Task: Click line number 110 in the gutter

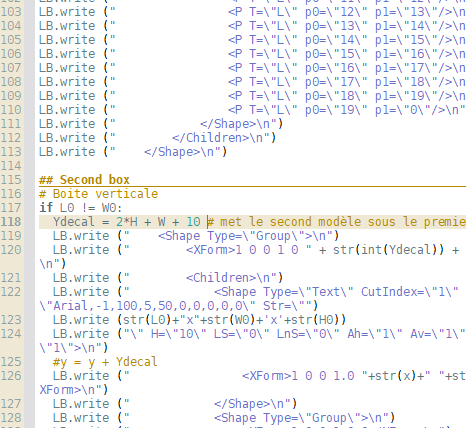Action: coord(11,110)
